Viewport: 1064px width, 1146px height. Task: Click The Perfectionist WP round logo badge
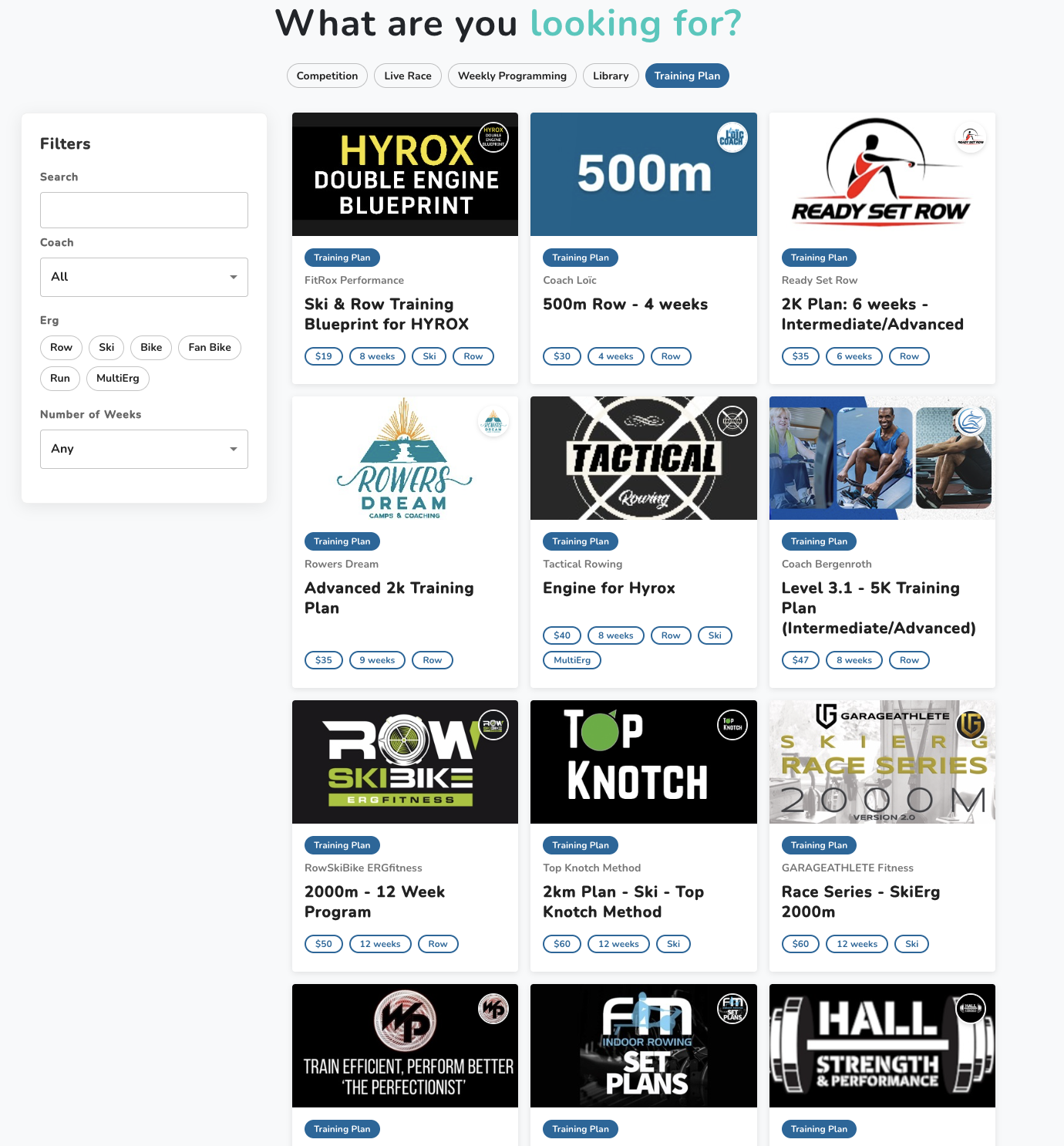(x=493, y=1009)
